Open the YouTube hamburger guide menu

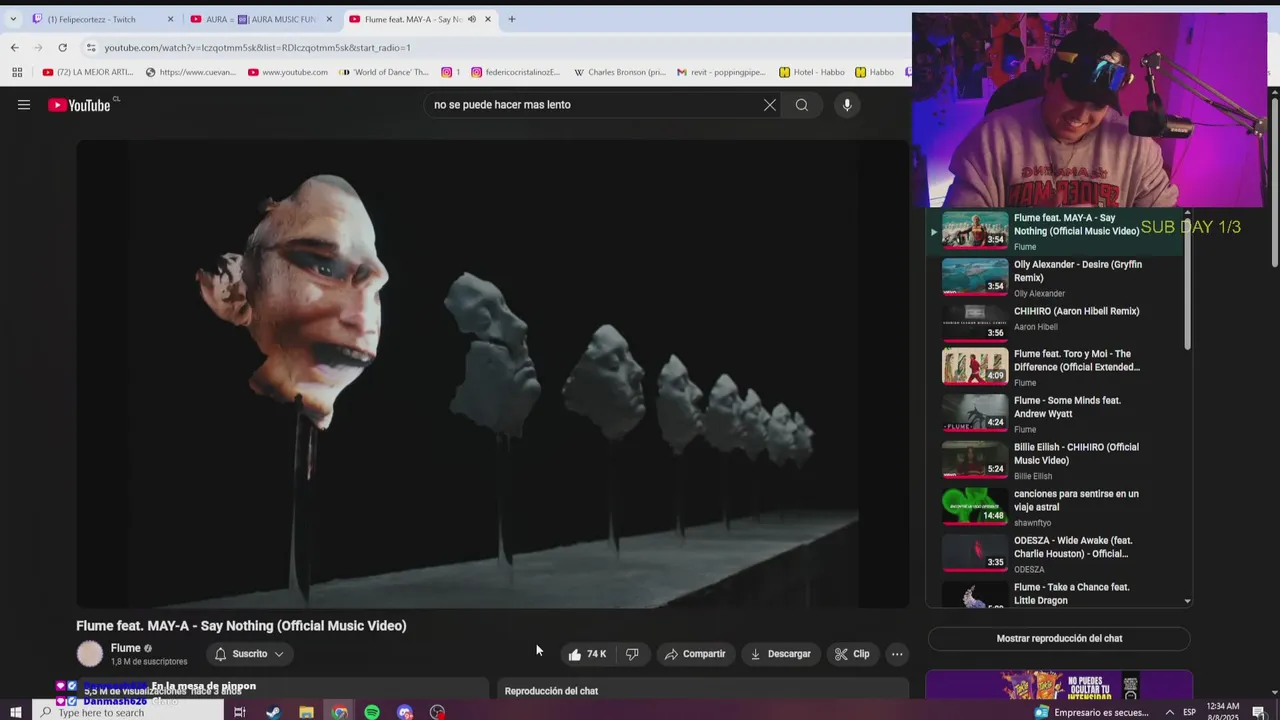(x=24, y=105)
